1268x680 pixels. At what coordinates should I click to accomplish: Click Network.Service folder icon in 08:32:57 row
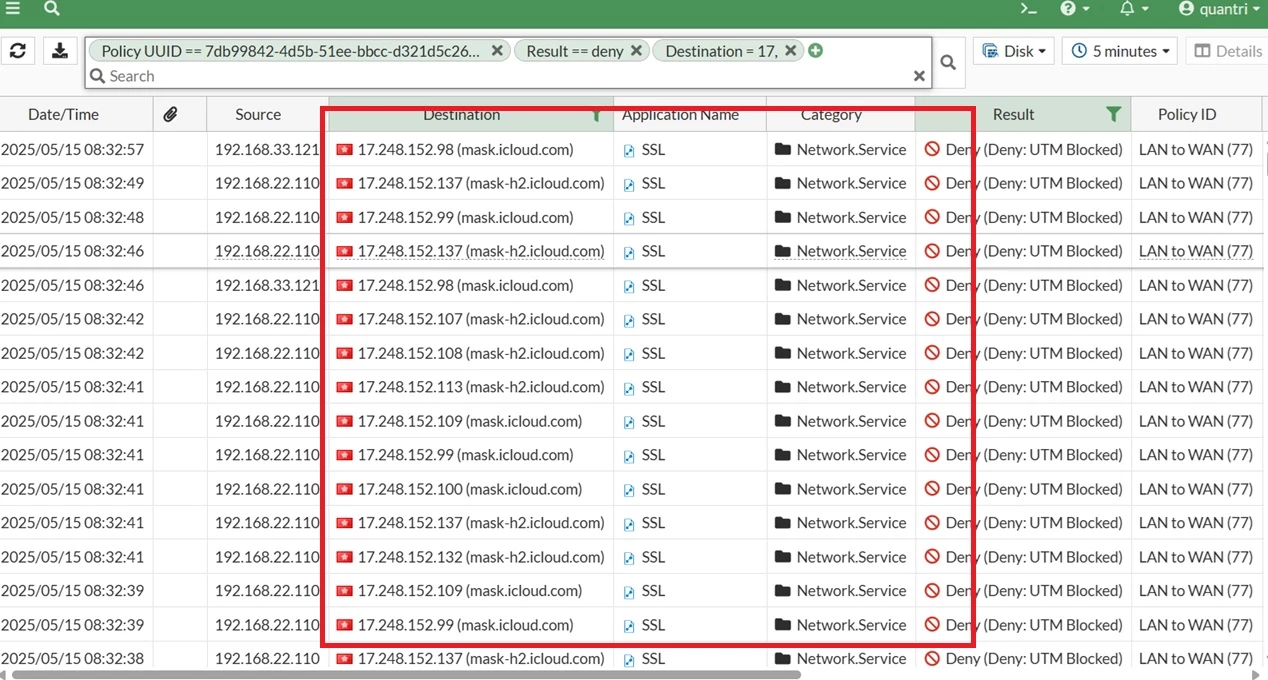(x=782, y=150)
